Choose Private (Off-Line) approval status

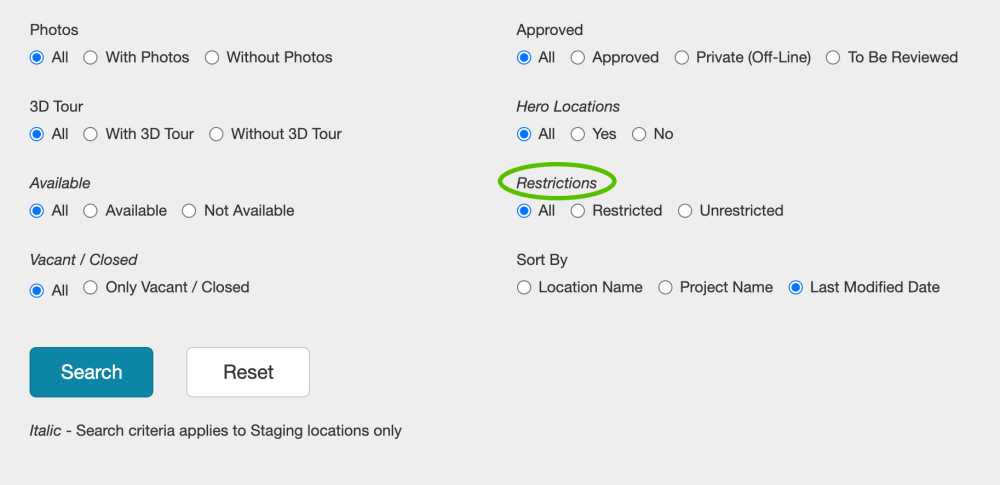[682, 58]
